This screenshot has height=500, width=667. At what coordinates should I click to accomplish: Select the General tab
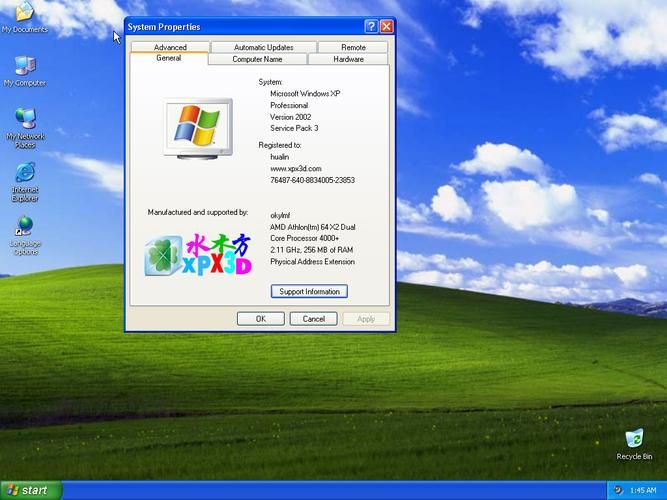coord(168,58)
